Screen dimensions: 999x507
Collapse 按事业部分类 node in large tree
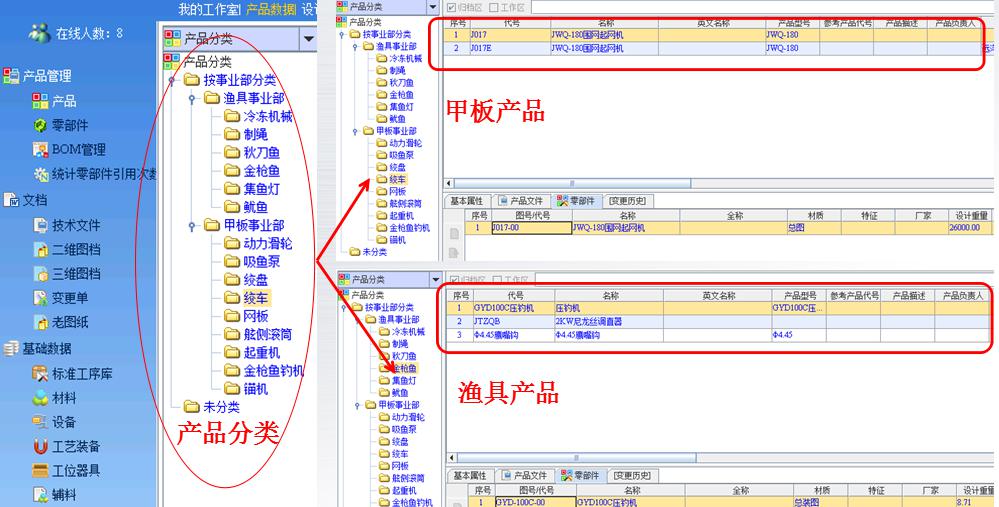pyautogui.click(x=171, y=80)
